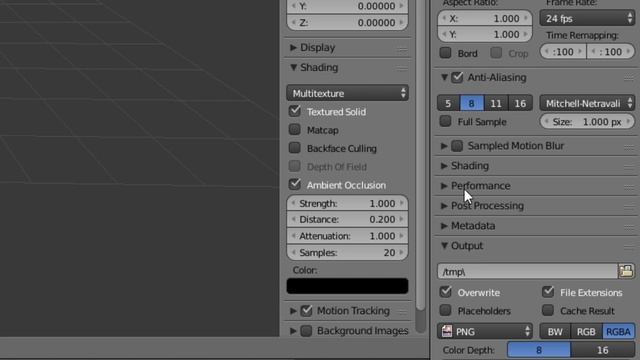Increase the Samples value with right arrow

[x=402, y=253]
